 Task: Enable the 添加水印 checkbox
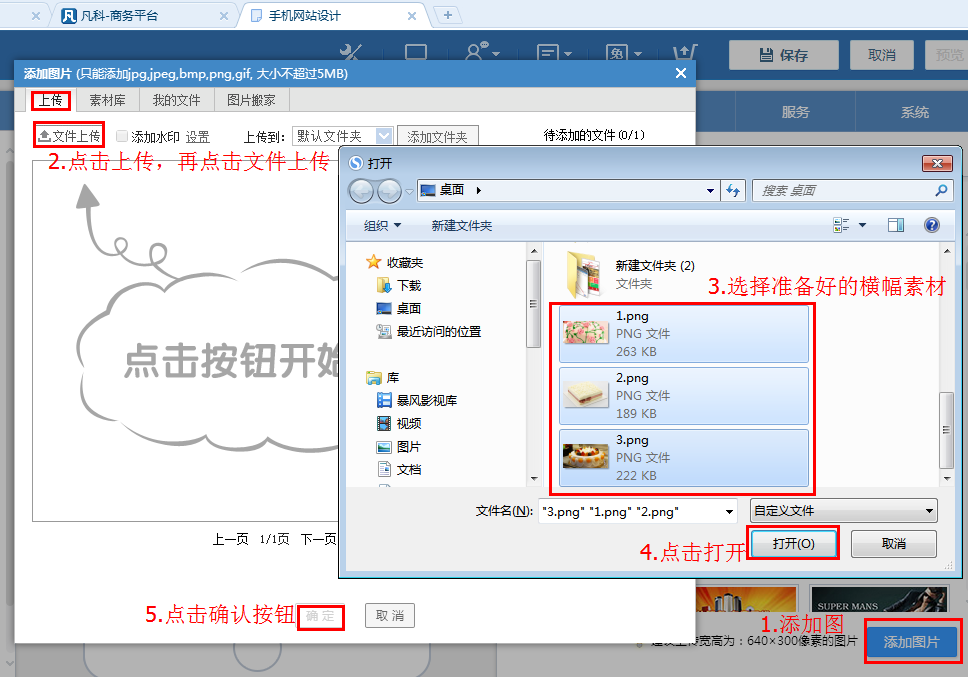[122, 136]
